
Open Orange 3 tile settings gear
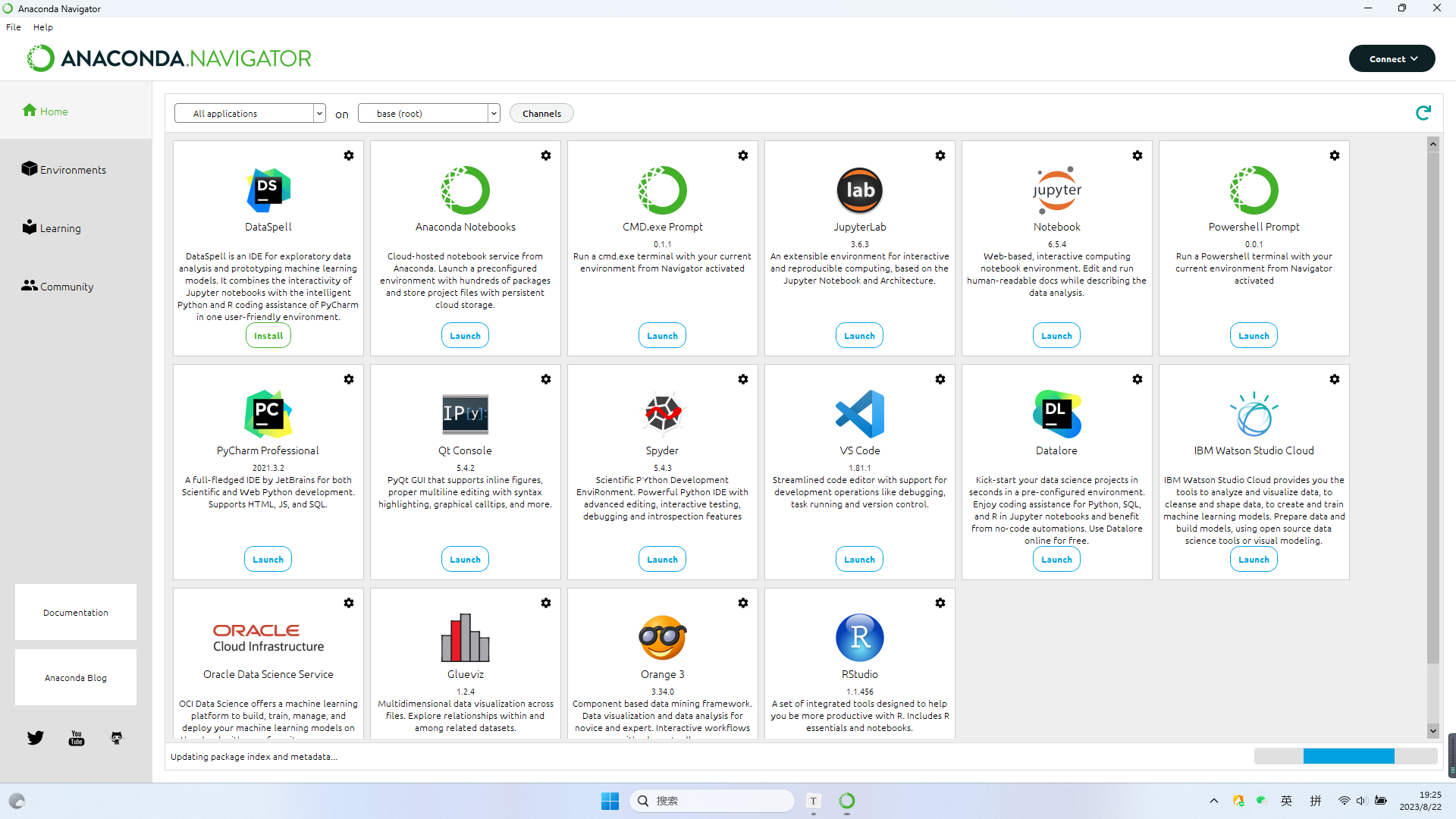(743, 603)
